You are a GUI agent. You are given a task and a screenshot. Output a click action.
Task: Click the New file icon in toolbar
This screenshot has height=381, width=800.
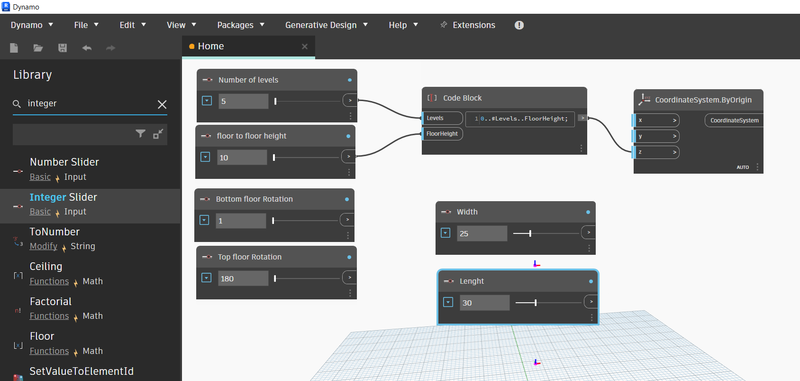pos(14,48)
